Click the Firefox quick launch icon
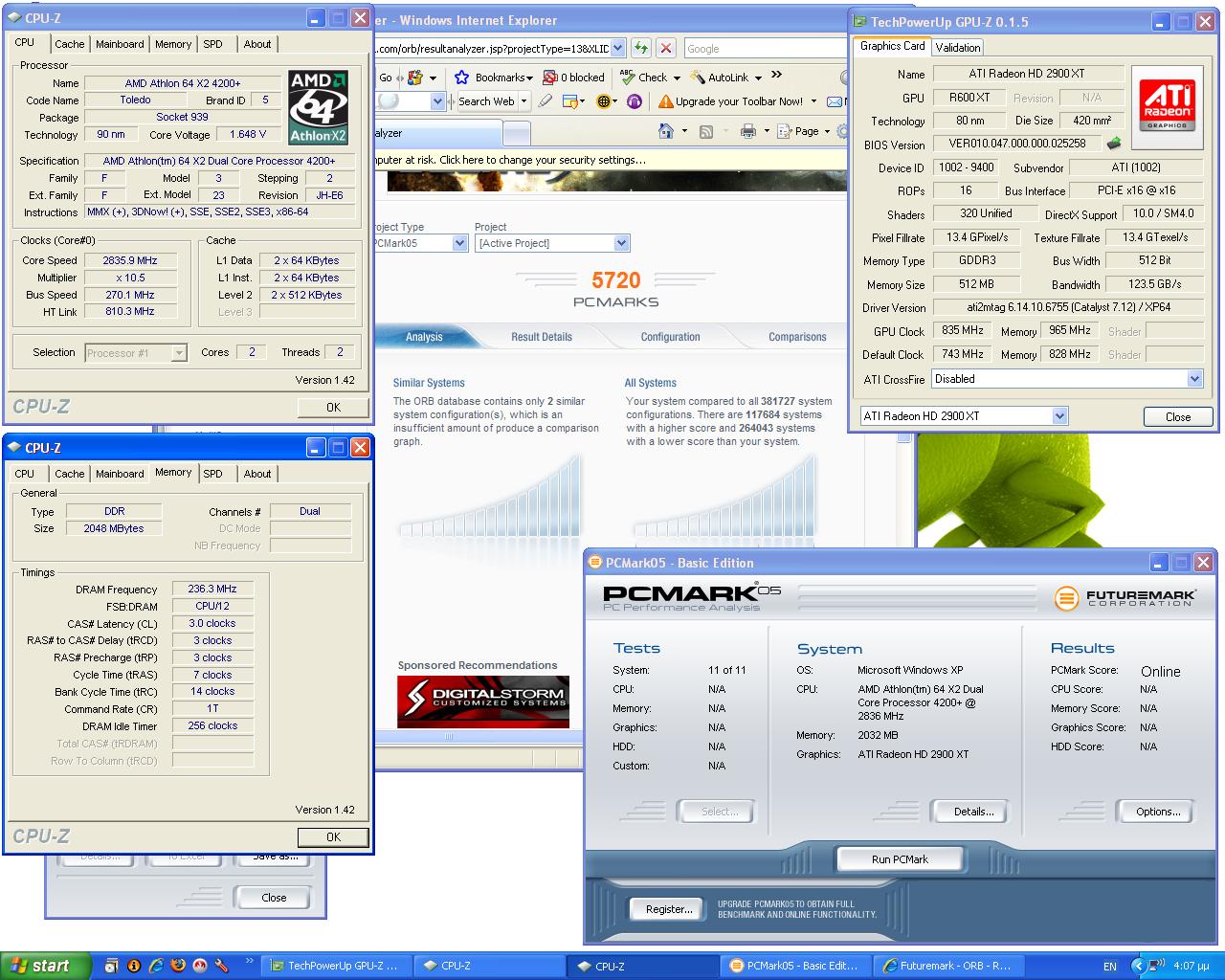Viewport: 1225px width, 980px height. click(x=177, y=966)
